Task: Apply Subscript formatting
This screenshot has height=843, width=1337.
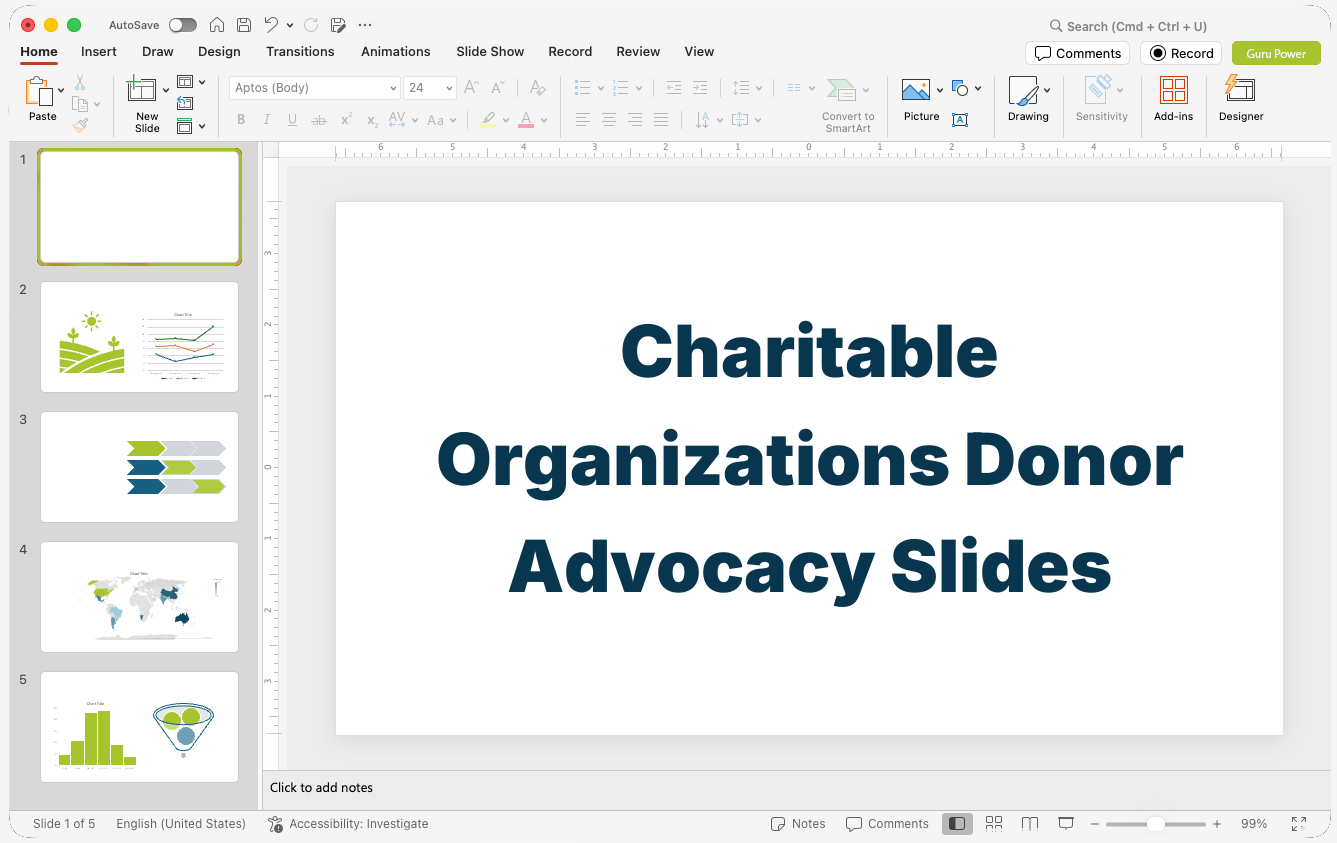Action: 372,120
